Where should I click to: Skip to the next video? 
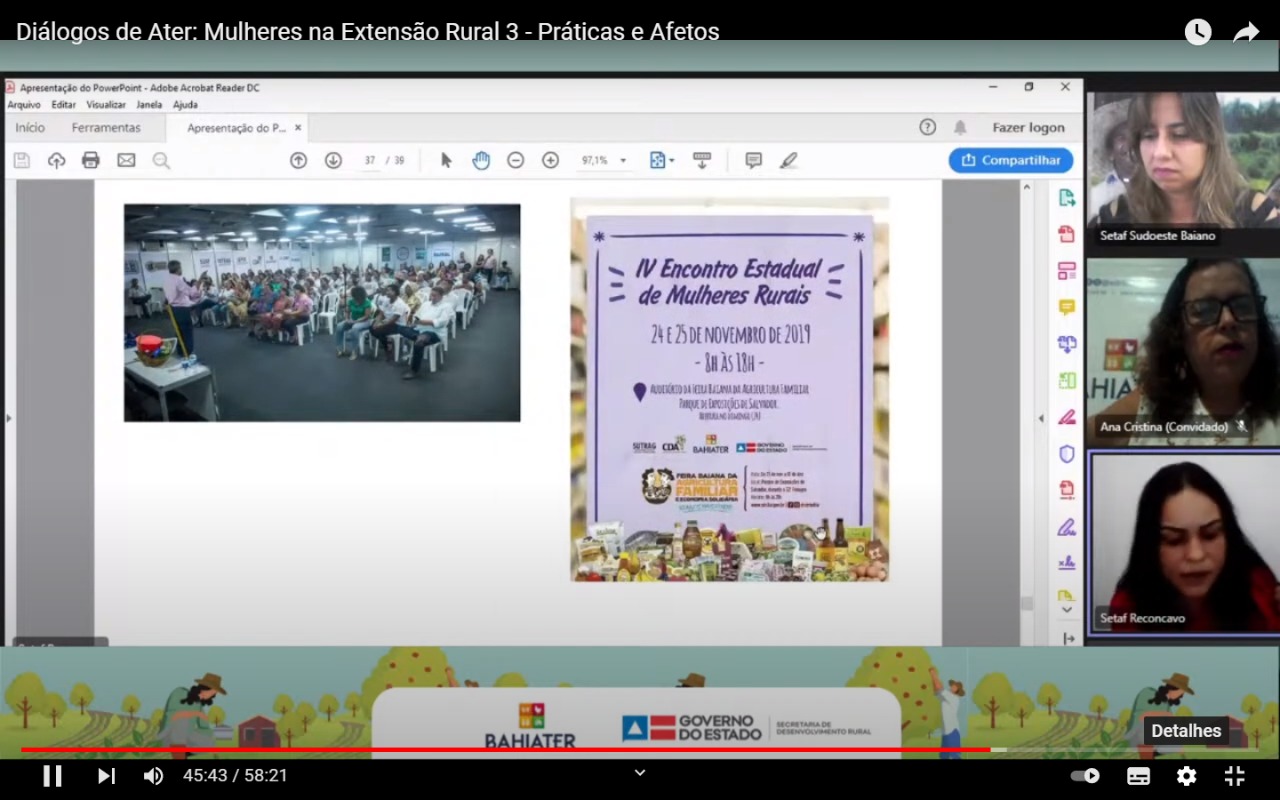[x=106, y=776]
